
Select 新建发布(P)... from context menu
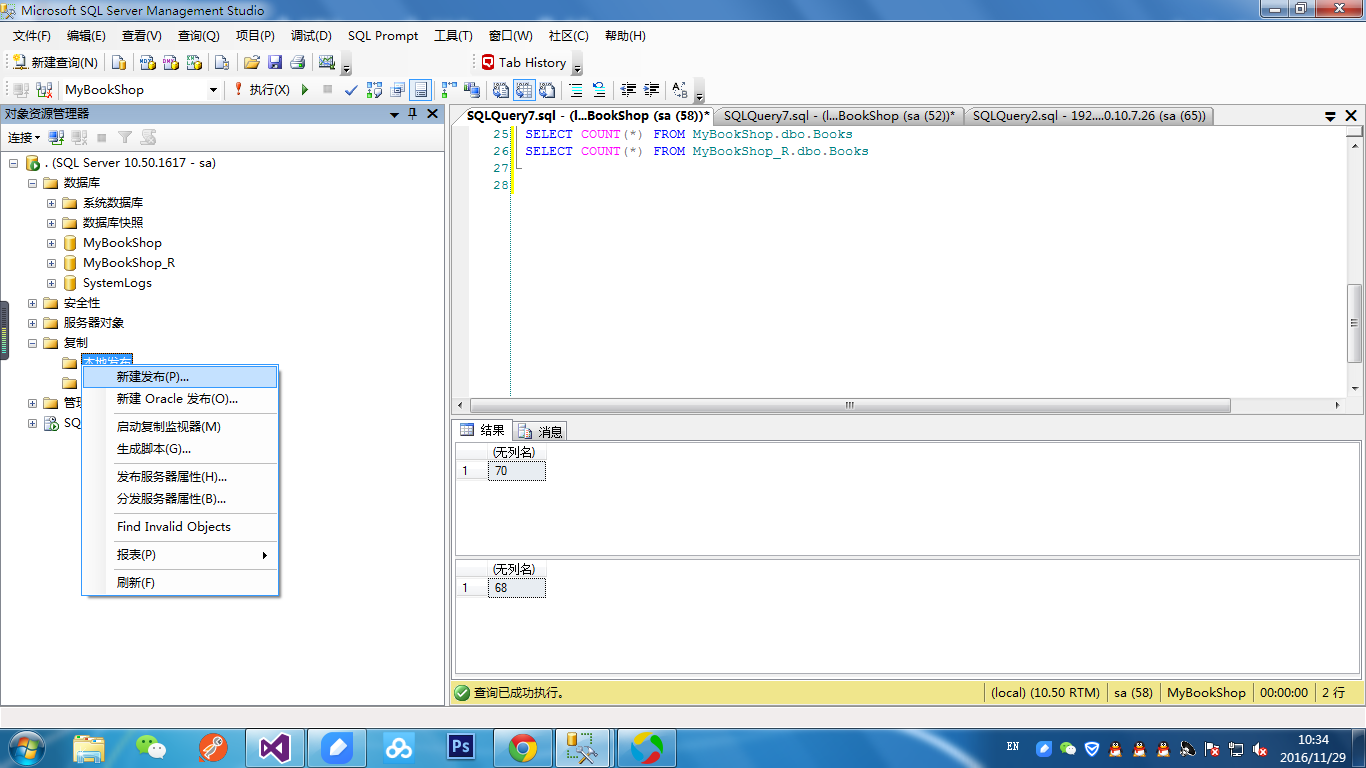point(152,377)
